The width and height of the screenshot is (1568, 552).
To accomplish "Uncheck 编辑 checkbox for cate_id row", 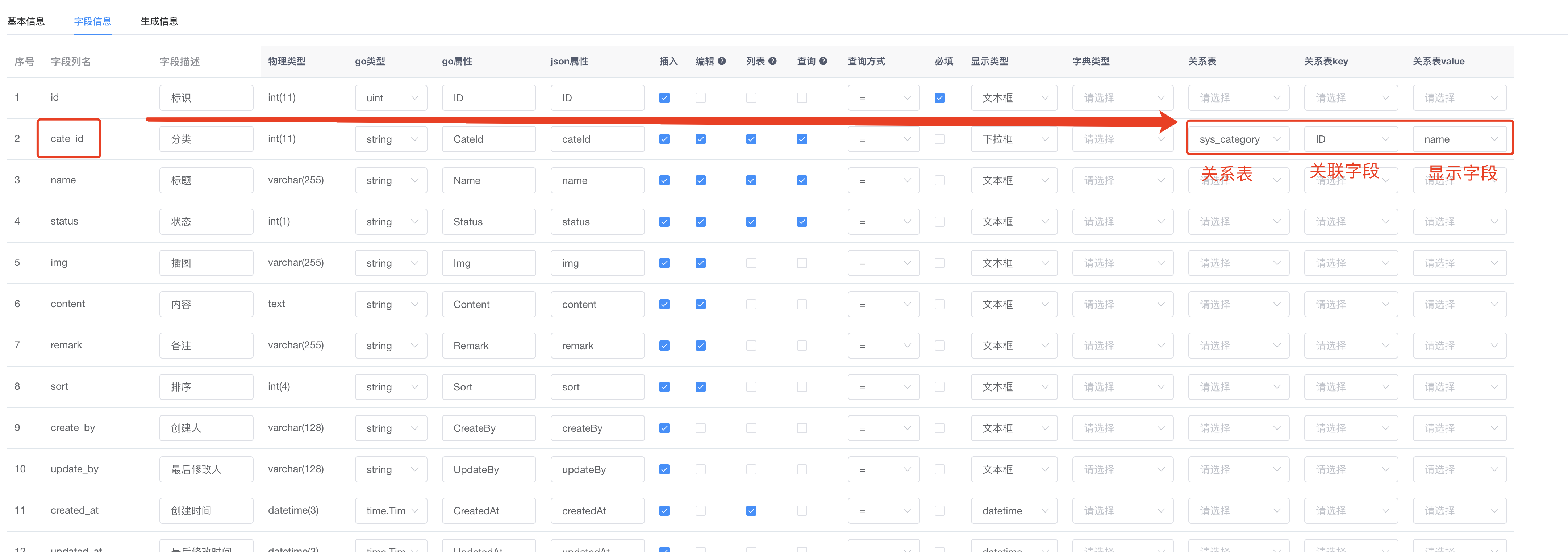I will (701, 139).
